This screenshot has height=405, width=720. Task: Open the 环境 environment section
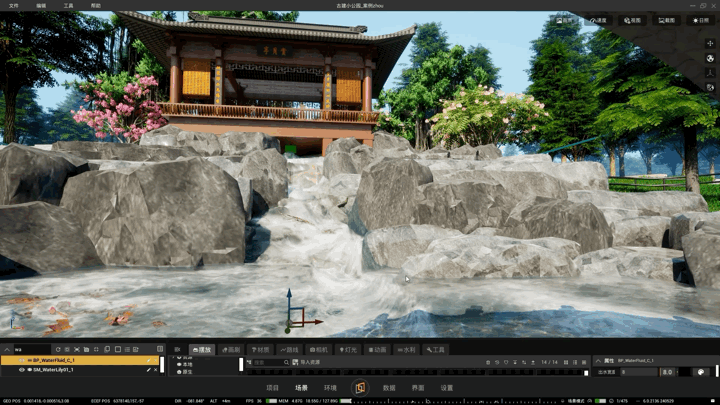pos(330,388)
